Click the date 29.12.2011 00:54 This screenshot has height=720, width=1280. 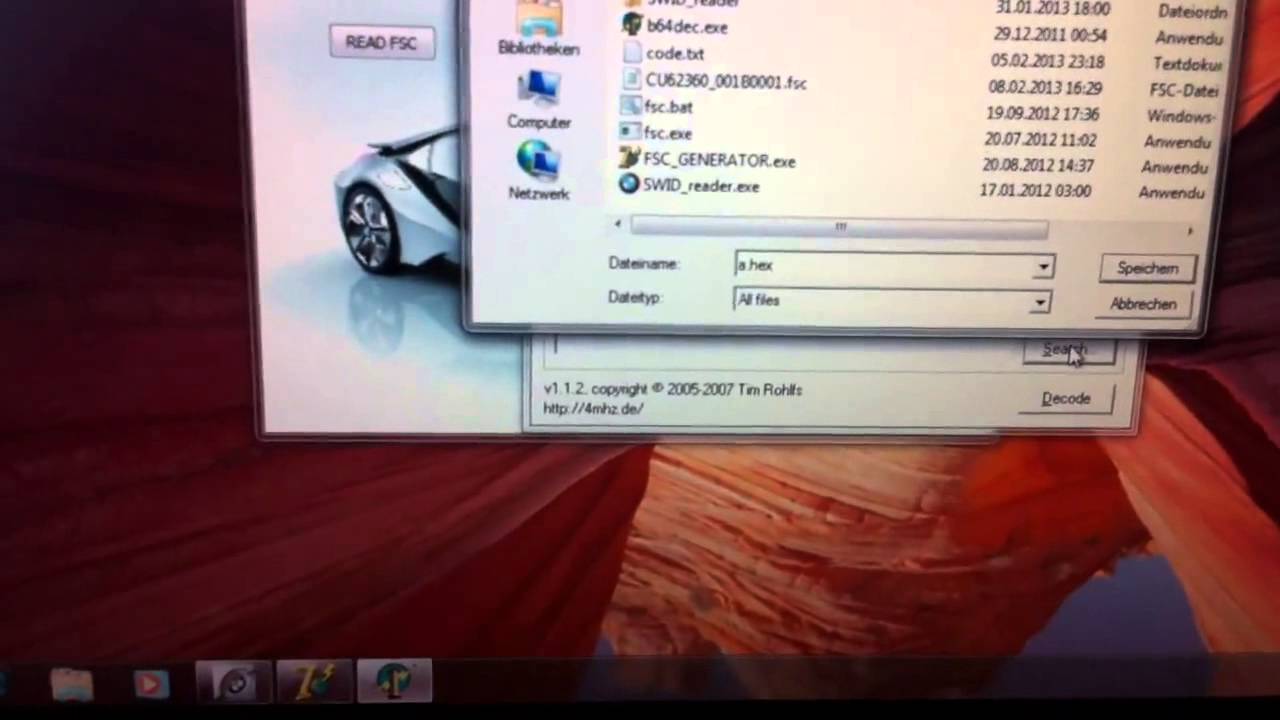tap(1050, 35)
